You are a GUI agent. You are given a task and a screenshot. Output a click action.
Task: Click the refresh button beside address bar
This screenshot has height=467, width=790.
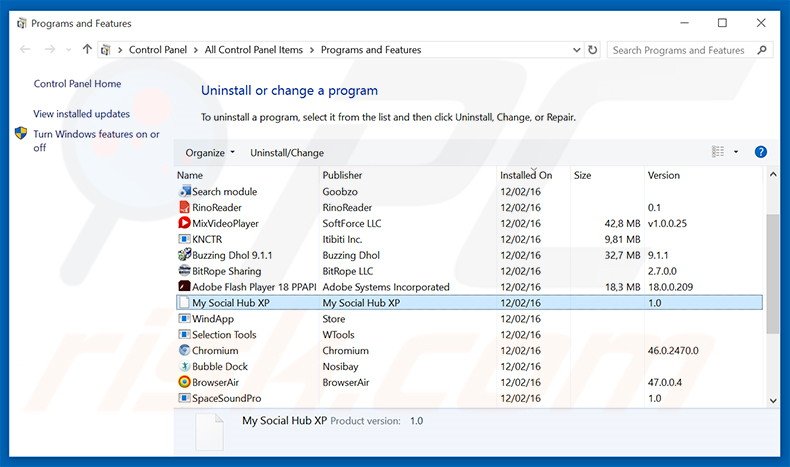pos(593,50)
